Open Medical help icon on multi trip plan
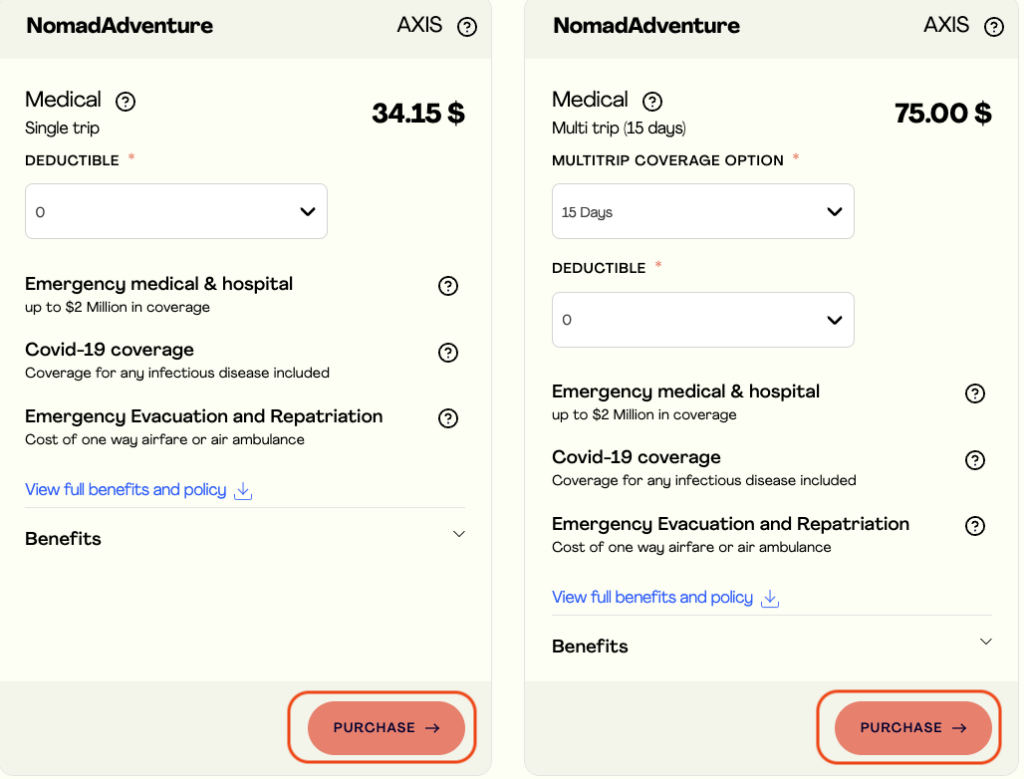The image size is (1024, 779). [652, 101]
